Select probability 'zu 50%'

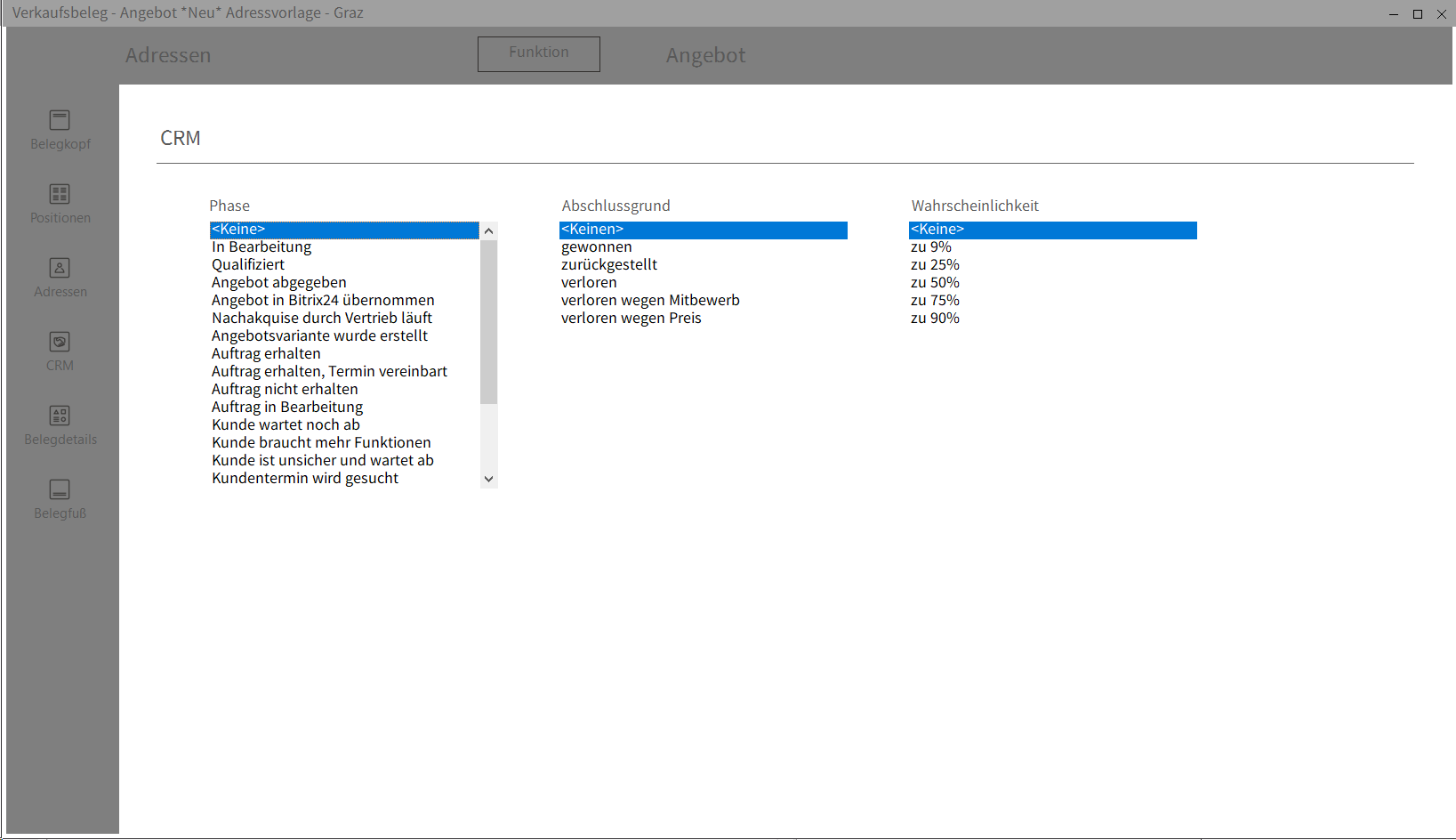point(1053,283)
